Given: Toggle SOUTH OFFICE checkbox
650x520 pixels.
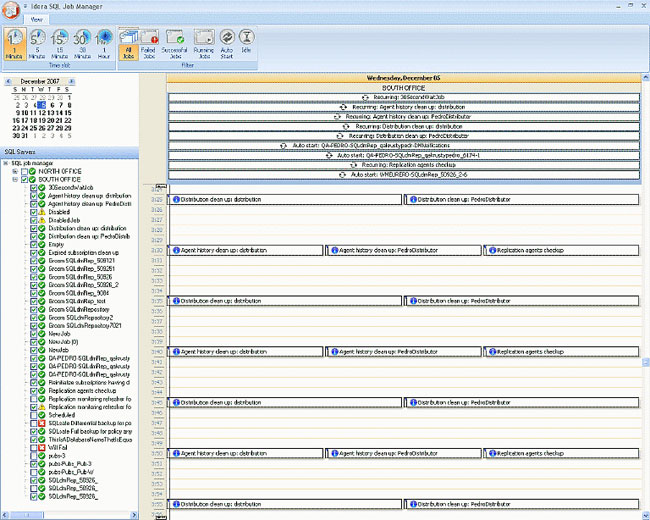Looking at the screenshot, I should tap(24, 180).
